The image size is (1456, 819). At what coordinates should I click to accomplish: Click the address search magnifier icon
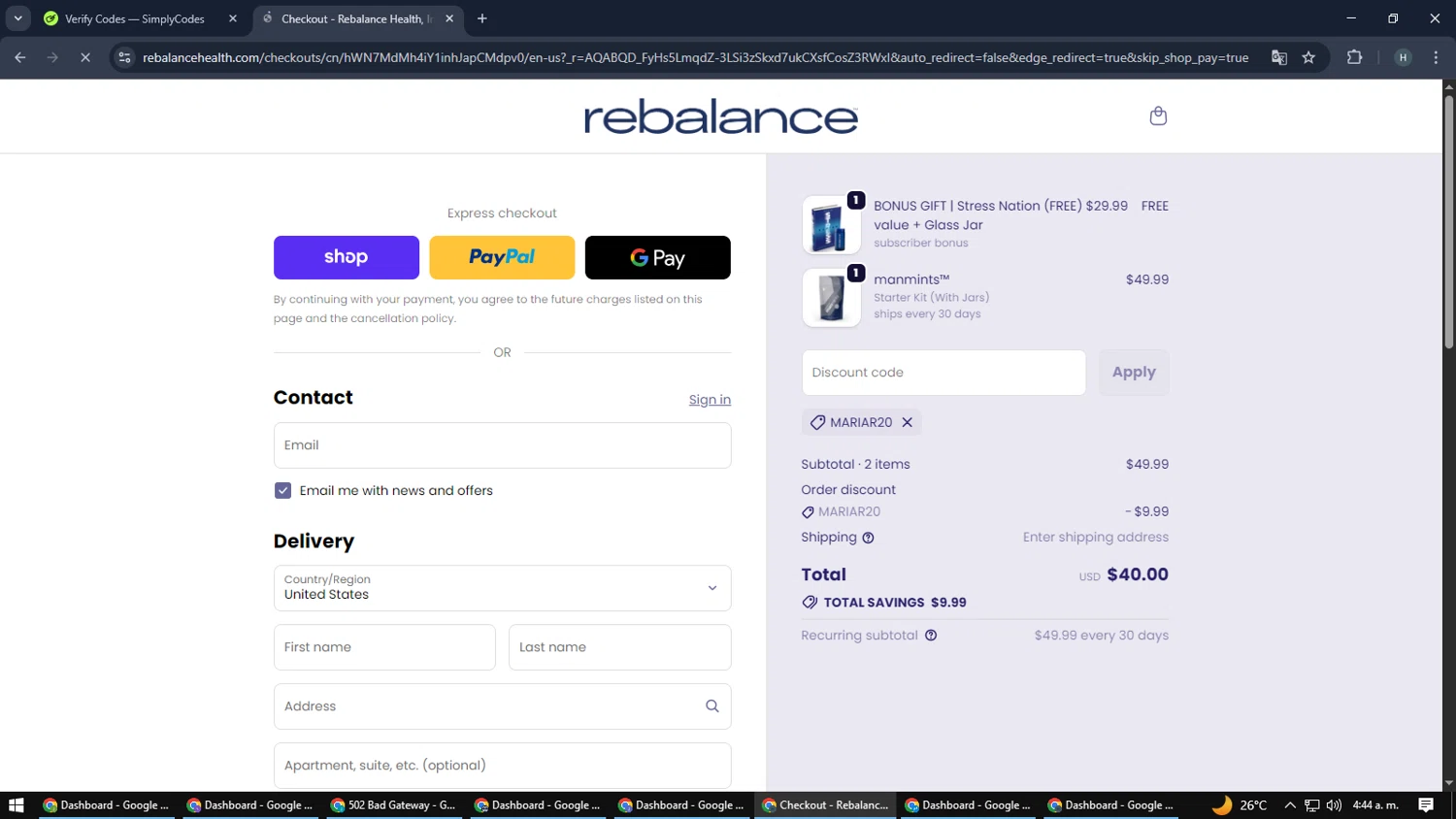(x=712, y=706)
